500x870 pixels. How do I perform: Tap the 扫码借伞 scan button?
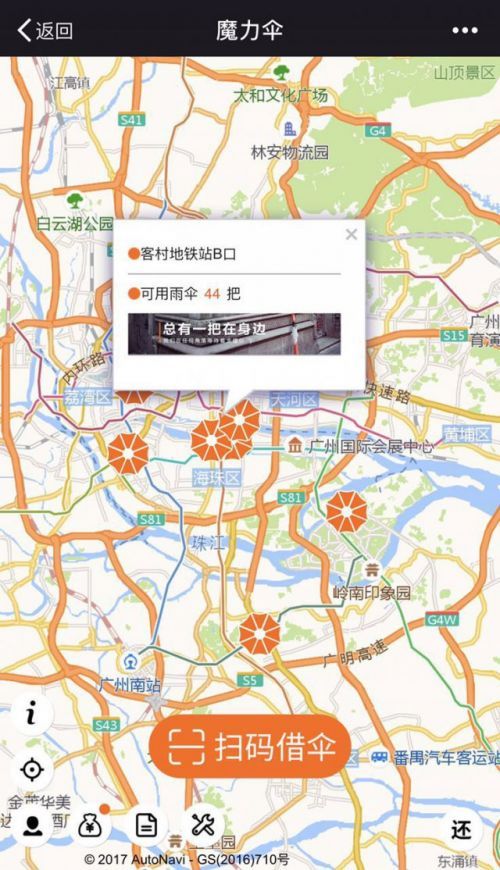click(x=250, y=746)
